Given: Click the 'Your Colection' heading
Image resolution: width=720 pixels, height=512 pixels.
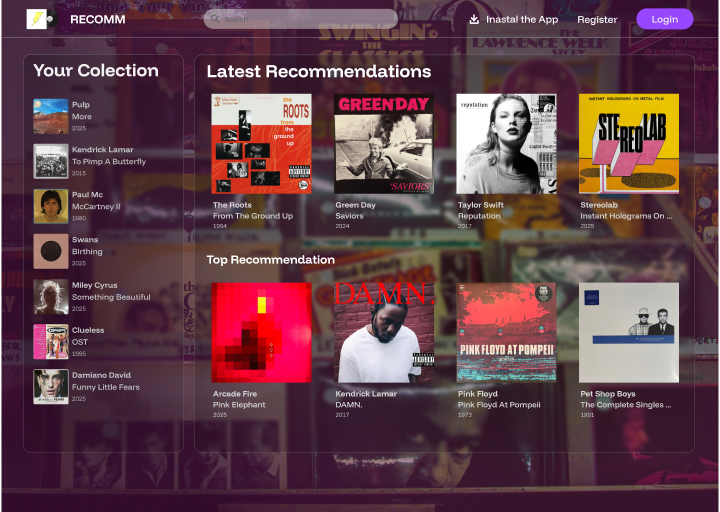Looking at the screenshot, I should pyautogui.click(x=96, y=70).
